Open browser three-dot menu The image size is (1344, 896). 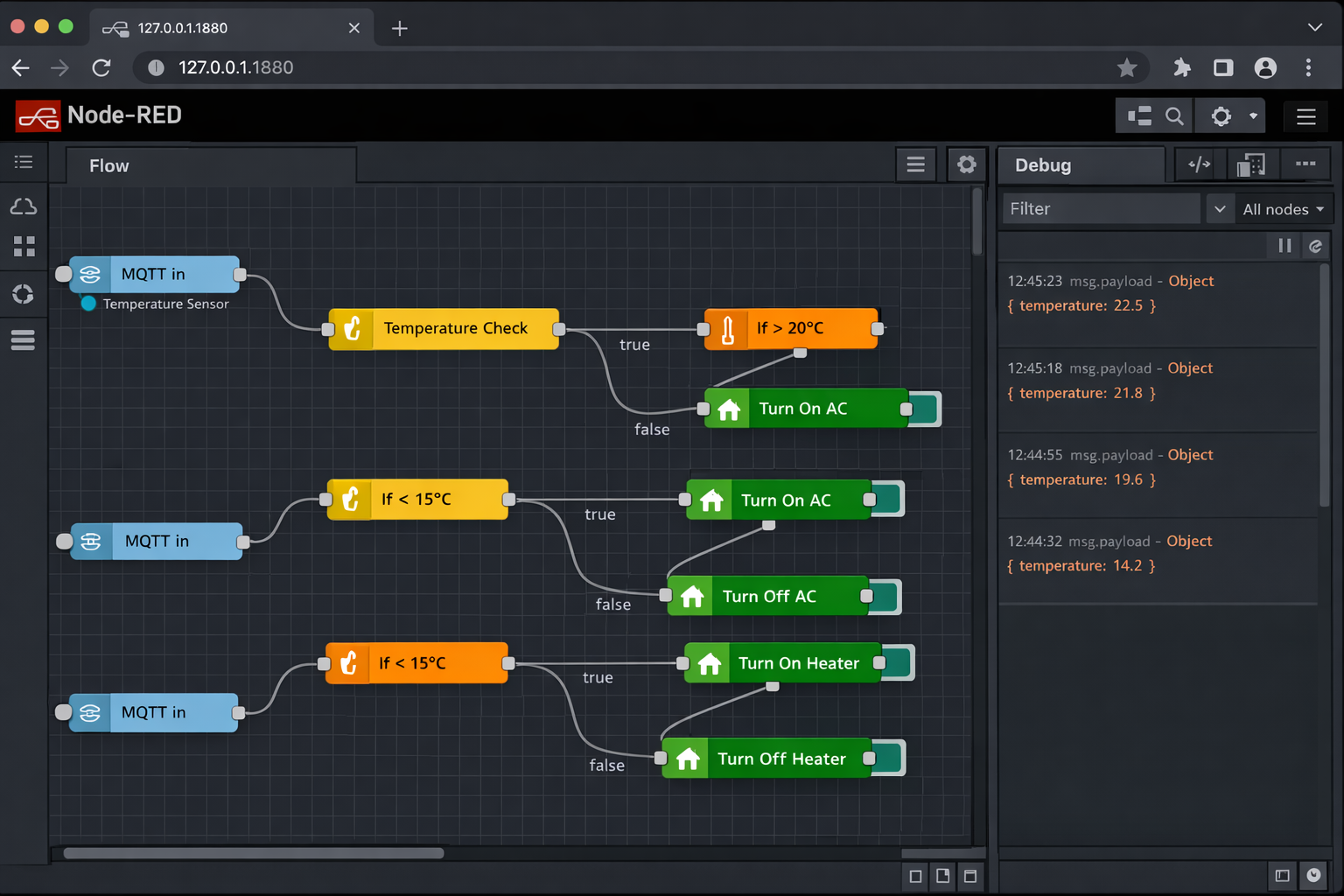coord(1308,67)
